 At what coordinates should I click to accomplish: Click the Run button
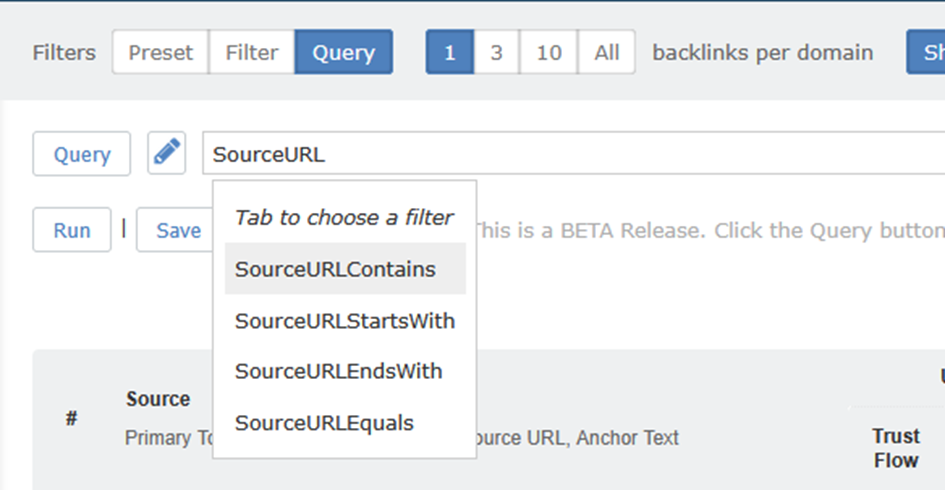(x=72, y=230)
